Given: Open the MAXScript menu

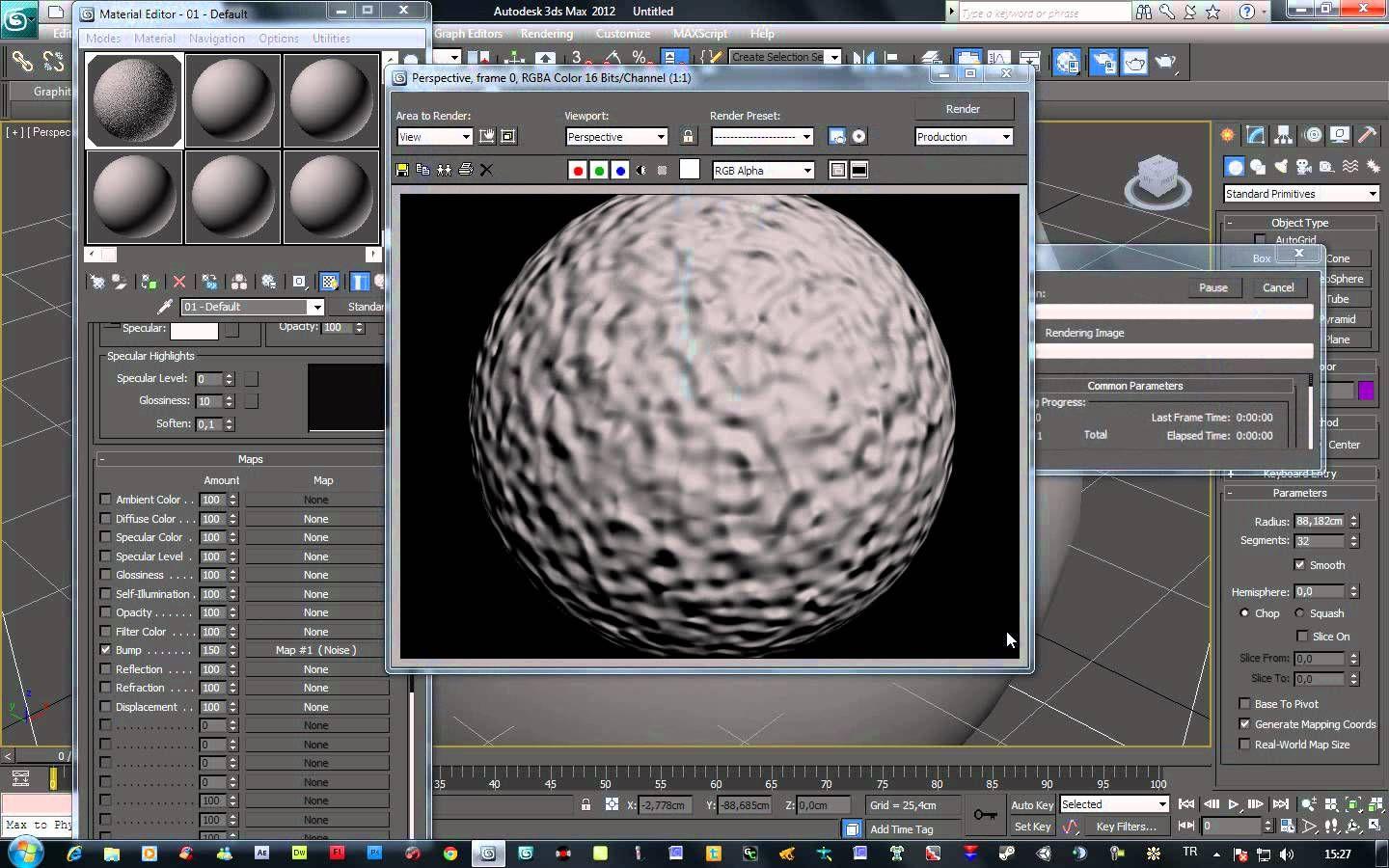Looking at the screenshot, I should point(700,34).
